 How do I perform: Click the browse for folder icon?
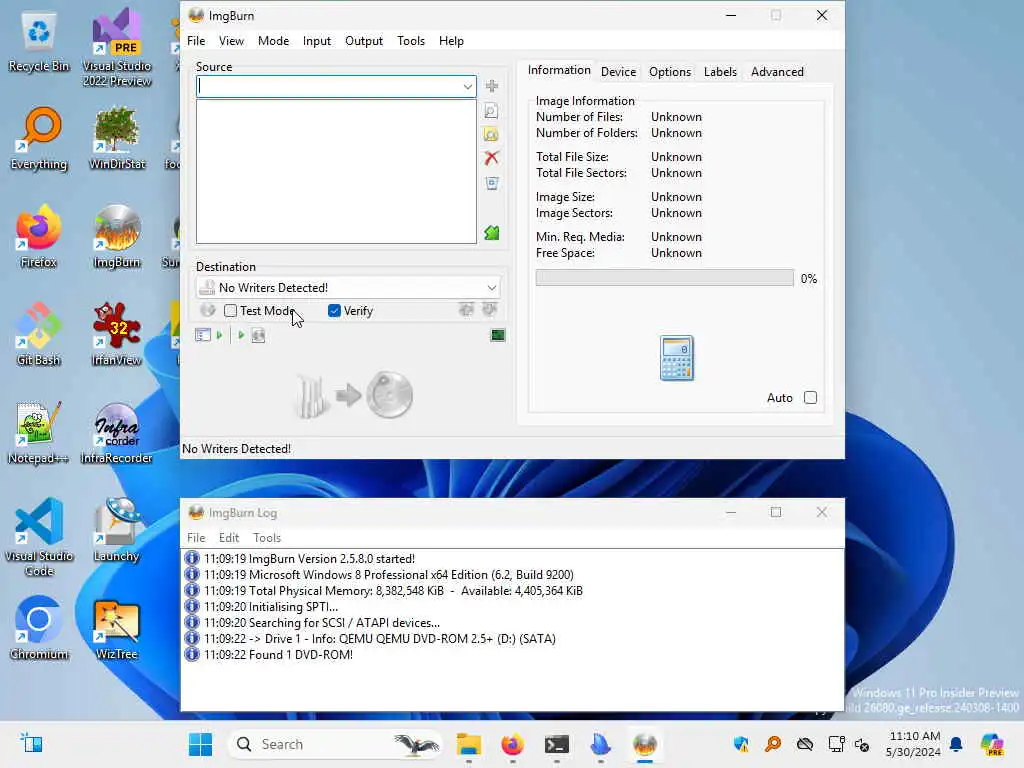(492, 135)
